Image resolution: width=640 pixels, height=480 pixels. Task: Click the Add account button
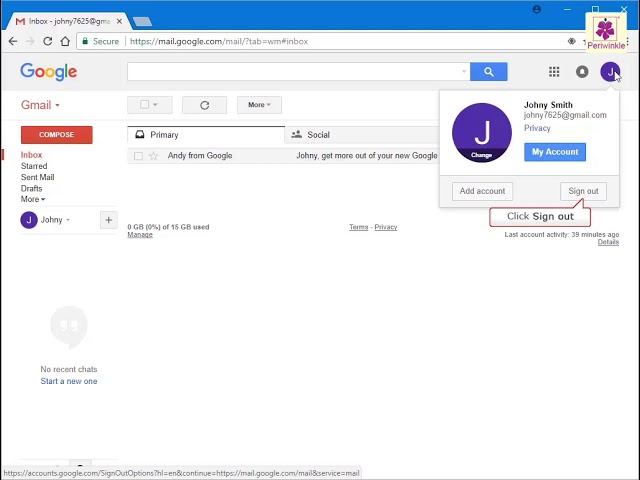pyautogui.click(x=482, y=191)
